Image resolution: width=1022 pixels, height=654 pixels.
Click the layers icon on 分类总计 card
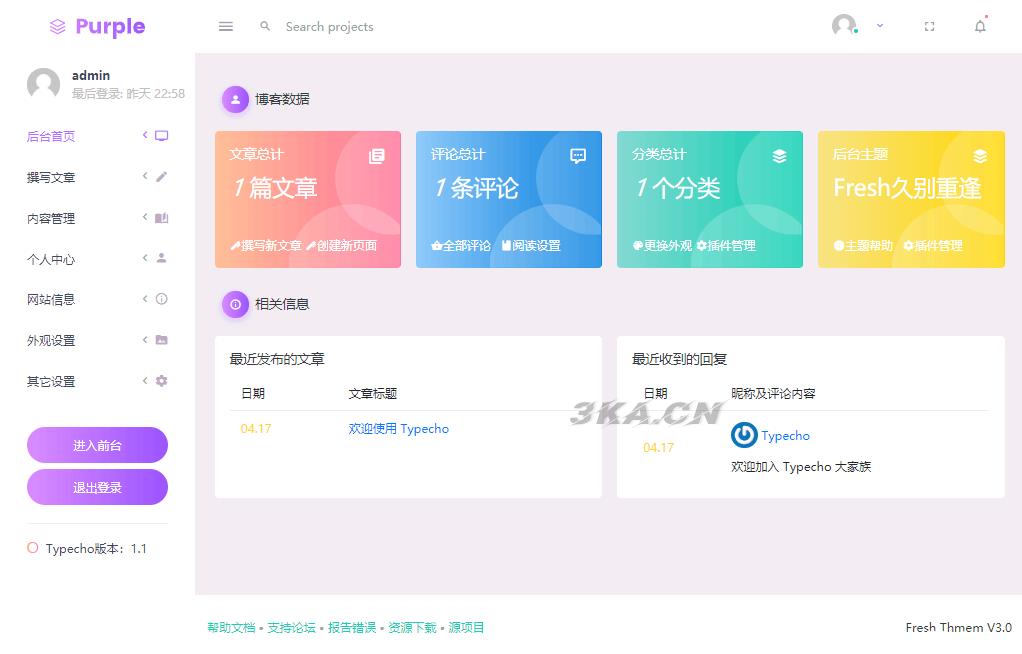coord(779,156)
